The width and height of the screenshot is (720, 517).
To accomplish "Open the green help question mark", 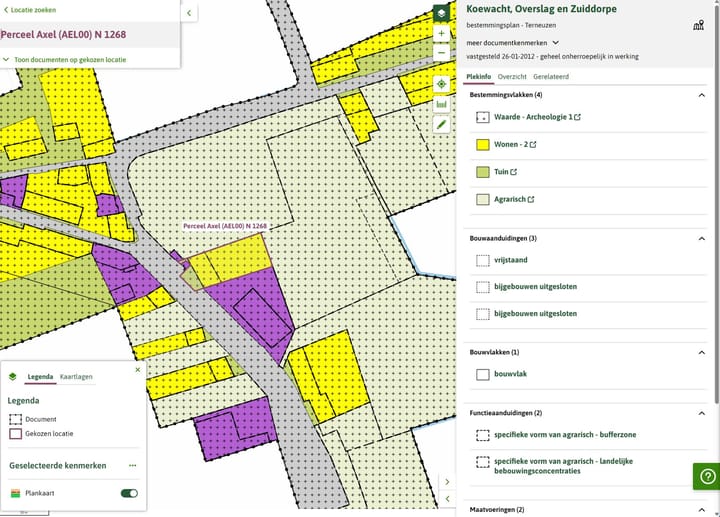I will 705,476.
